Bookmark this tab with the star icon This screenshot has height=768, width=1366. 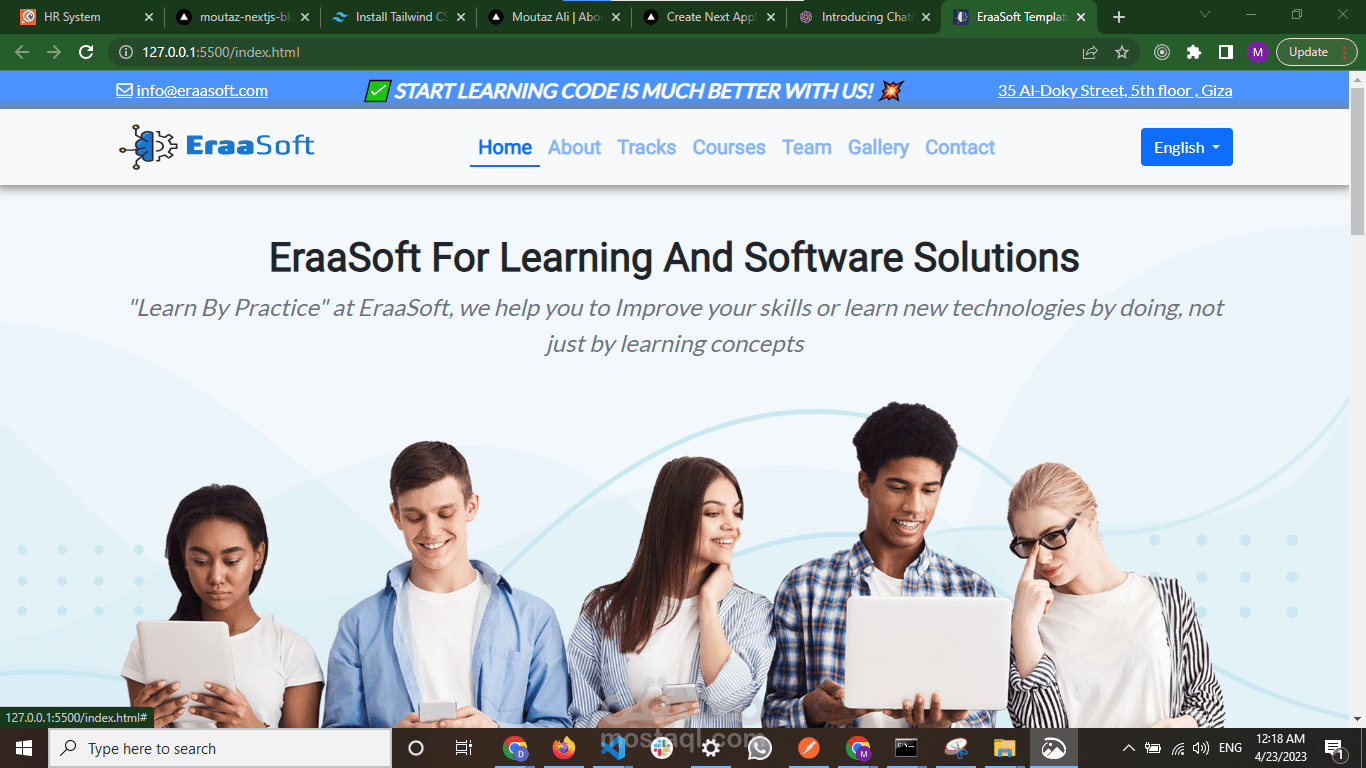tap(1122, 52)
